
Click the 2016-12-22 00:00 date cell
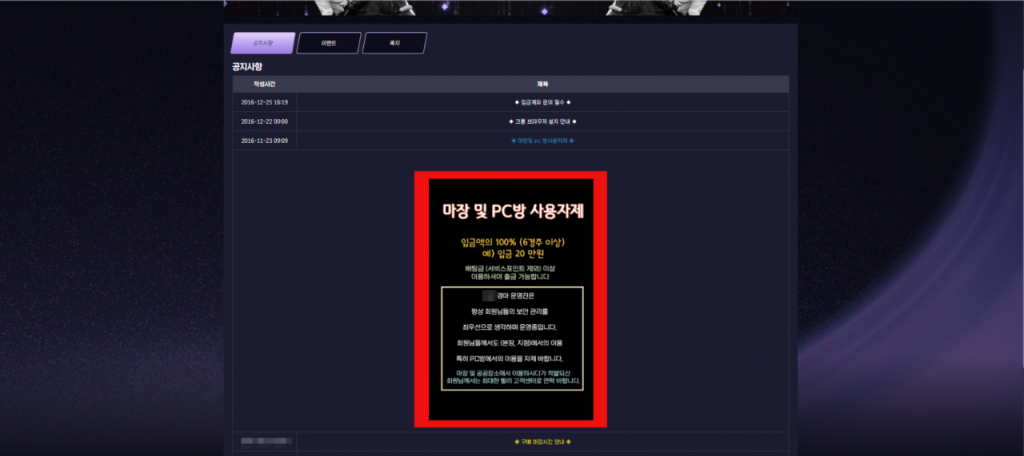tap(264, 121)
